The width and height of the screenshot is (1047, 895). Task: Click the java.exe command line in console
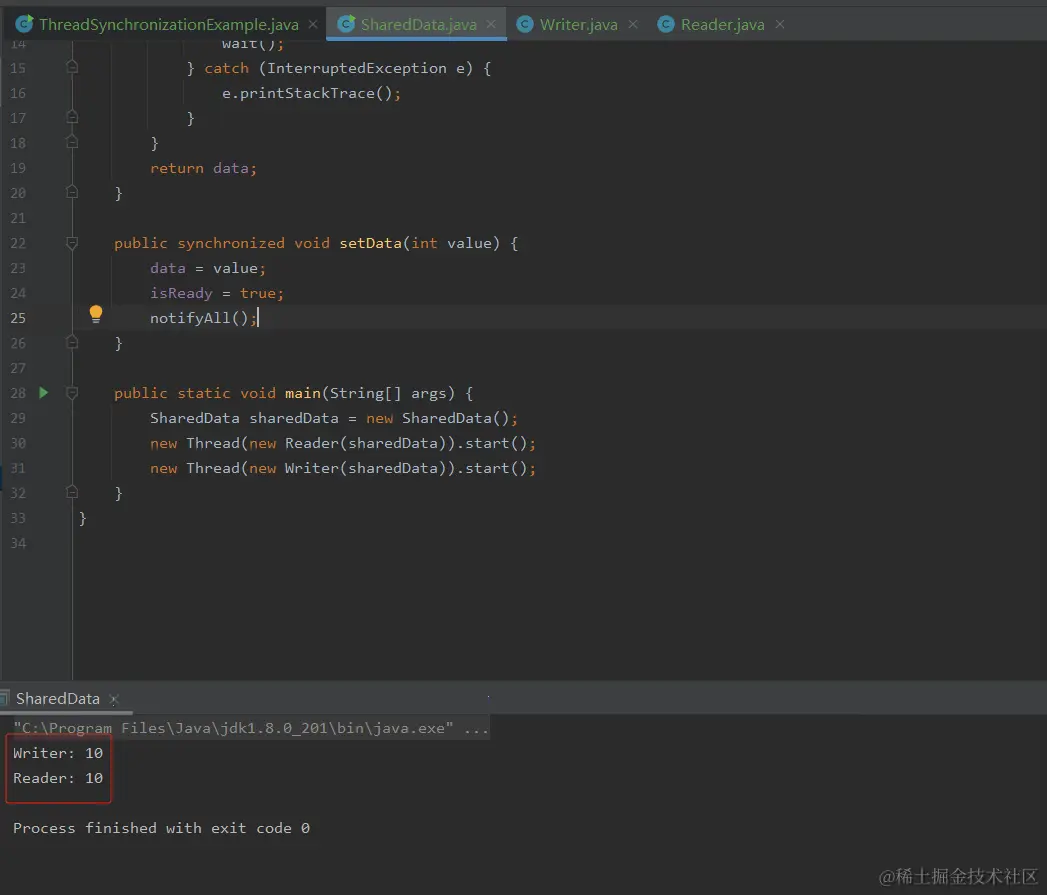click(250, 728)
